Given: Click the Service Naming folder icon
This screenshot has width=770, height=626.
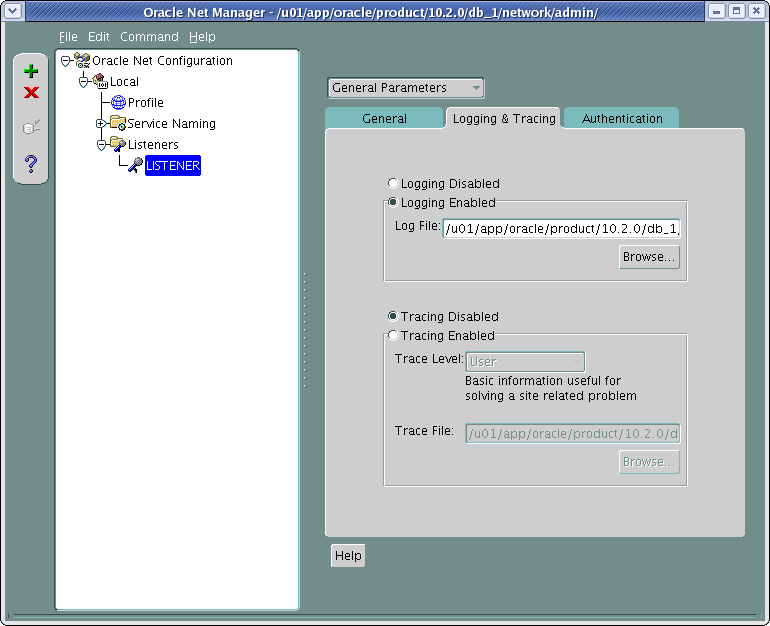Looking at the screenshot, I should [x=118, y=123].
